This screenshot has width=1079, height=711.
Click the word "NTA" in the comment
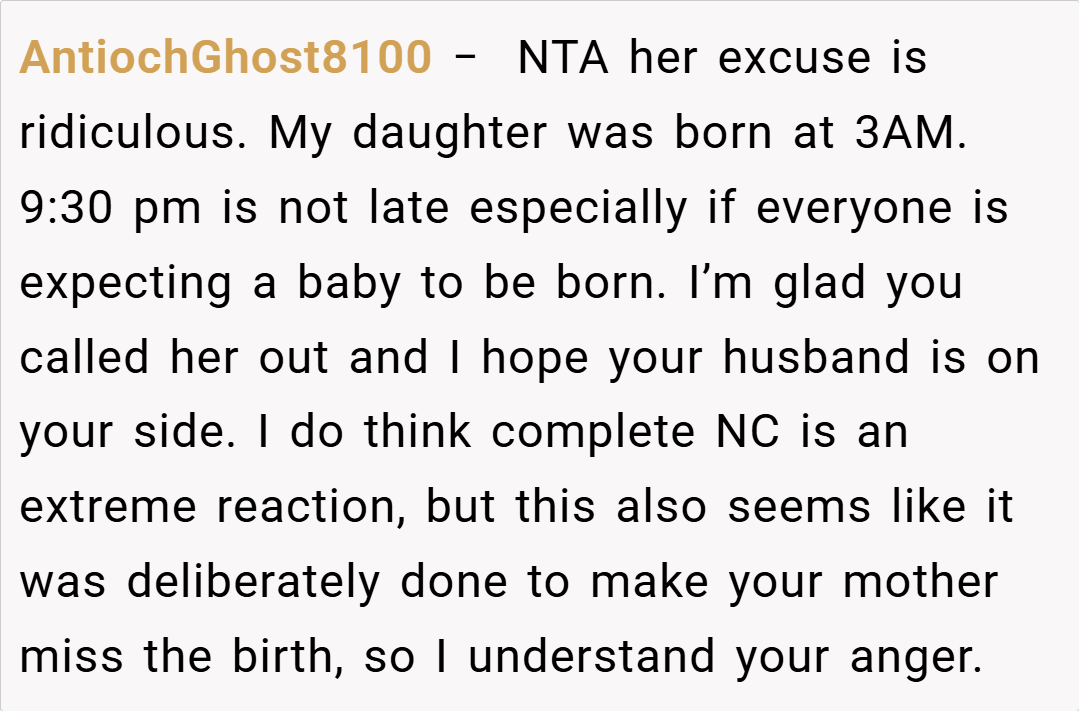[x=562, y=59]
